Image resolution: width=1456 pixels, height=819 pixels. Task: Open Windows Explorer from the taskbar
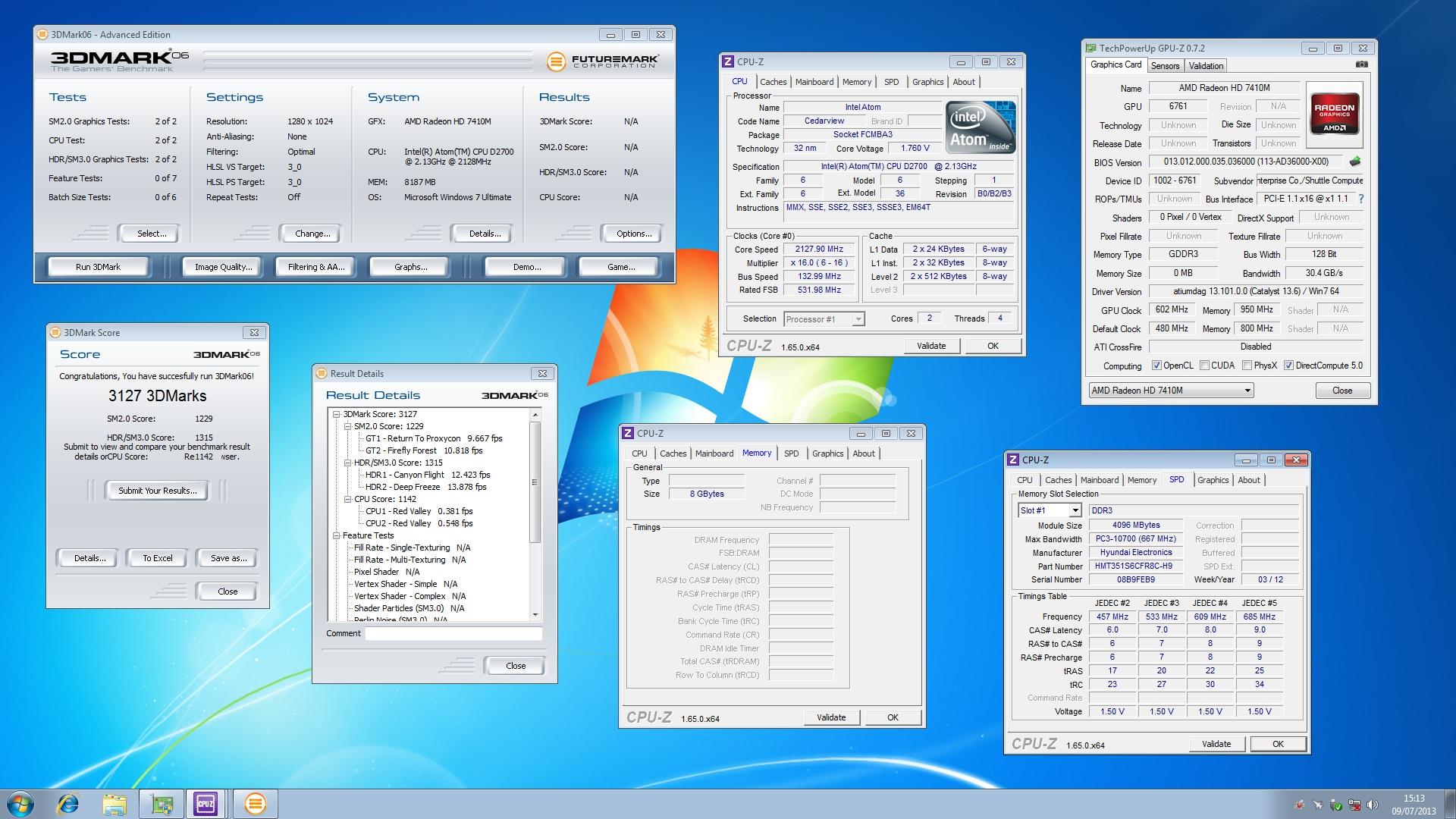[x=115, y=804]
